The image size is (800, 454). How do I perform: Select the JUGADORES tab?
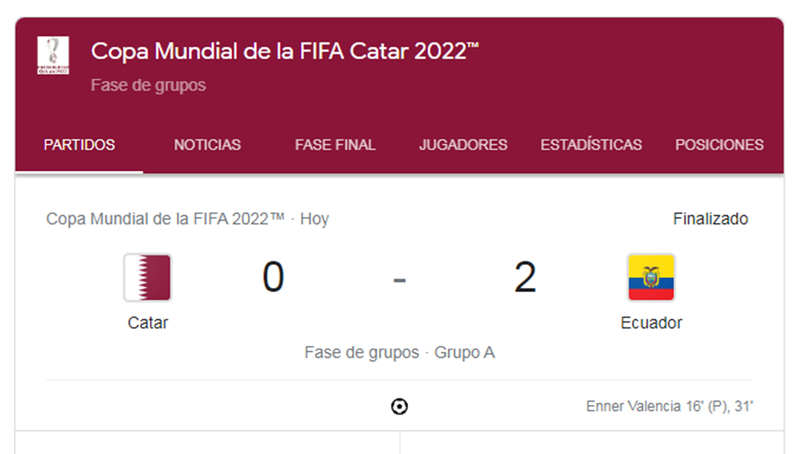pyautogui.click(x=463, y=145)
